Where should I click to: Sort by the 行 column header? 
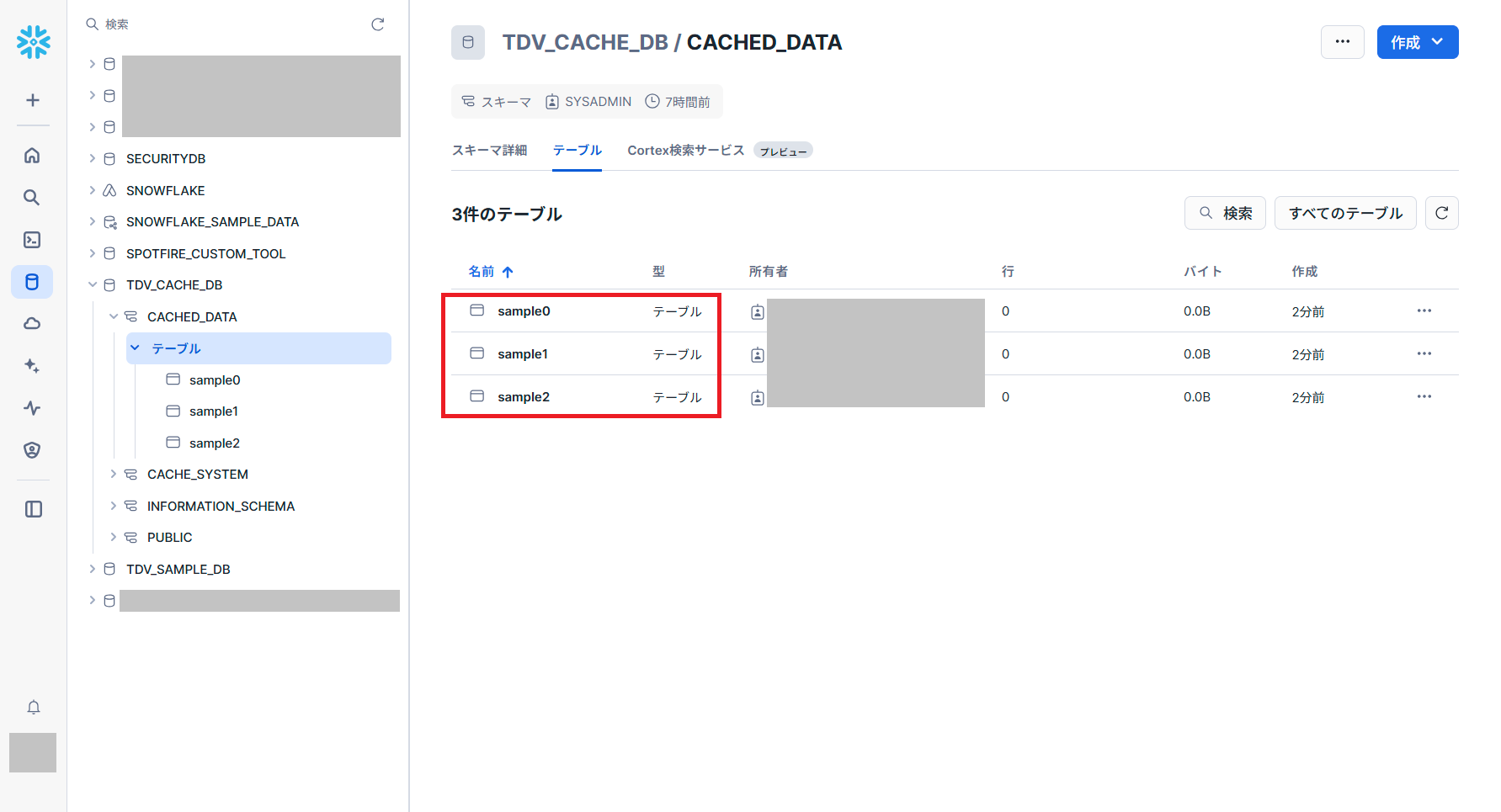(1008, 272)
